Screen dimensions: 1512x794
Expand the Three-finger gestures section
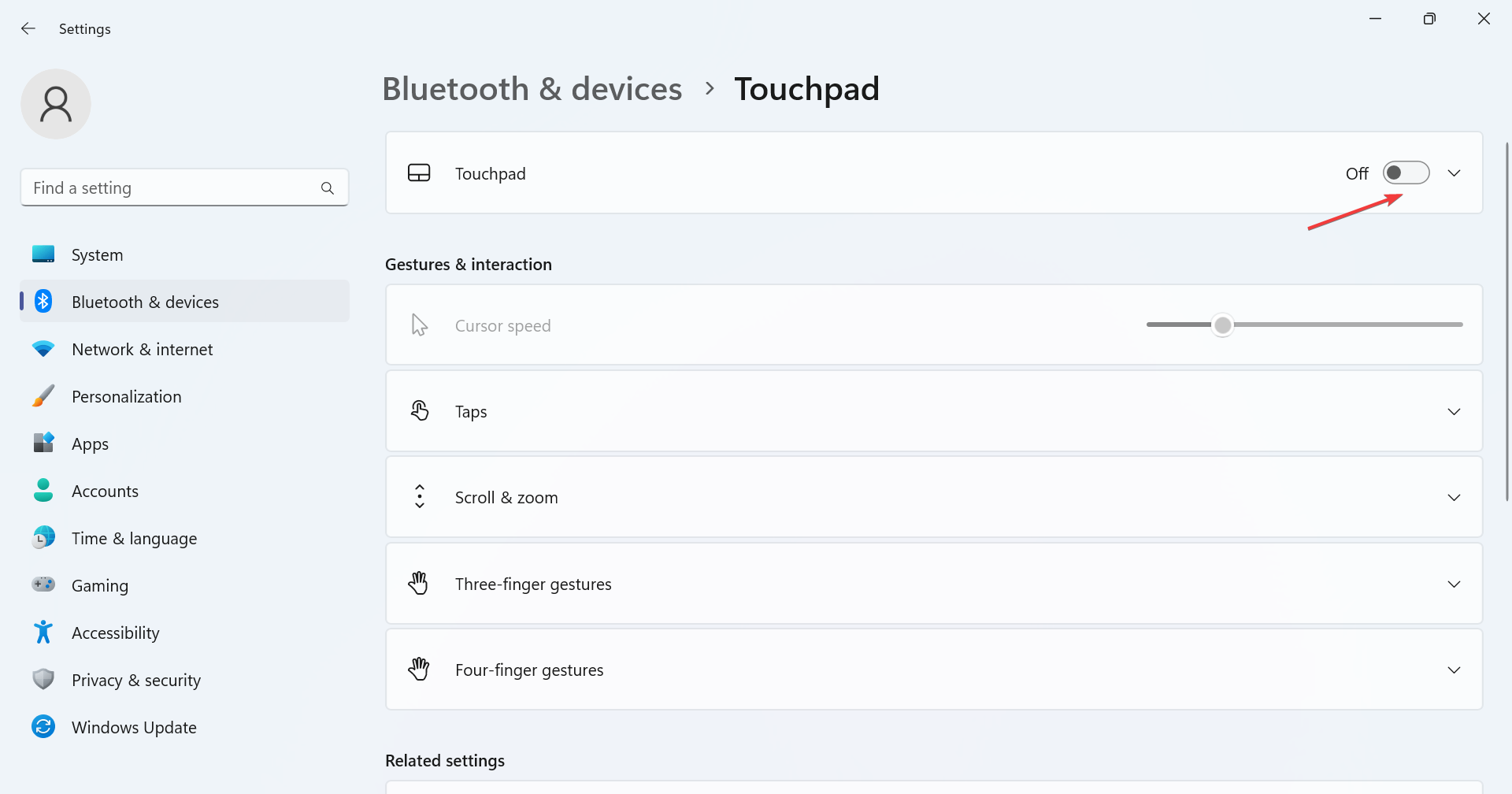[x=1455, y=584]
